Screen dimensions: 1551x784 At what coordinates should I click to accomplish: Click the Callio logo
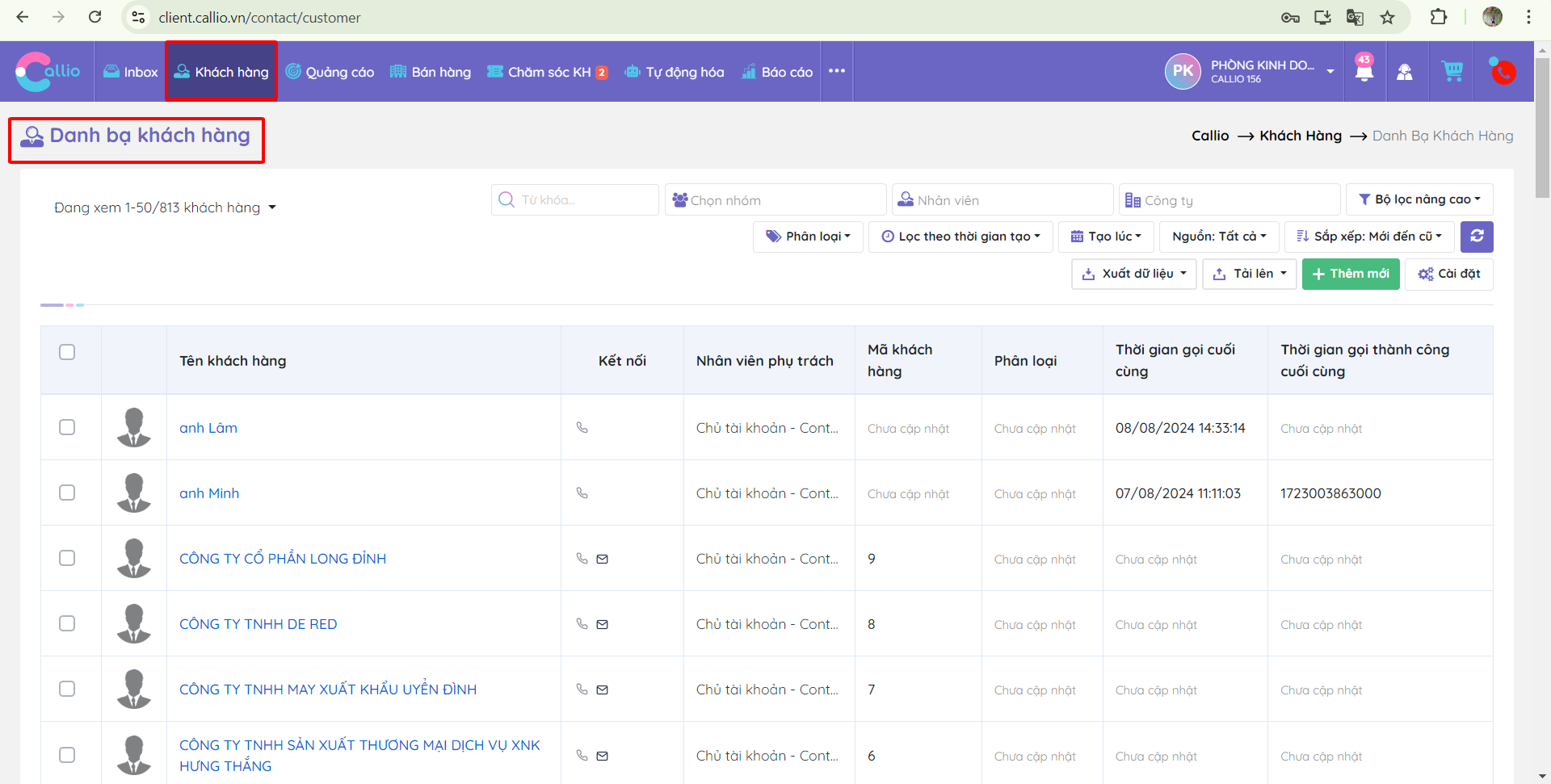(48, 72)
